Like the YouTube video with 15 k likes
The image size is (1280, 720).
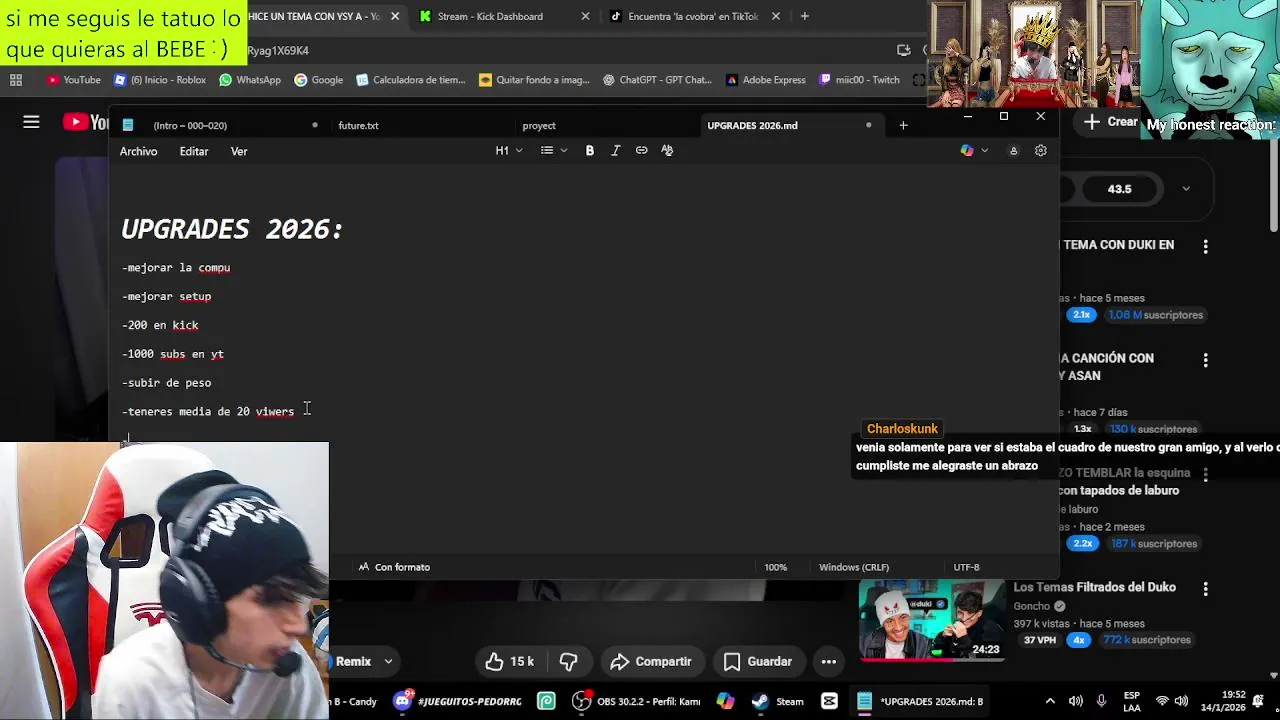(x=510, y=661)
